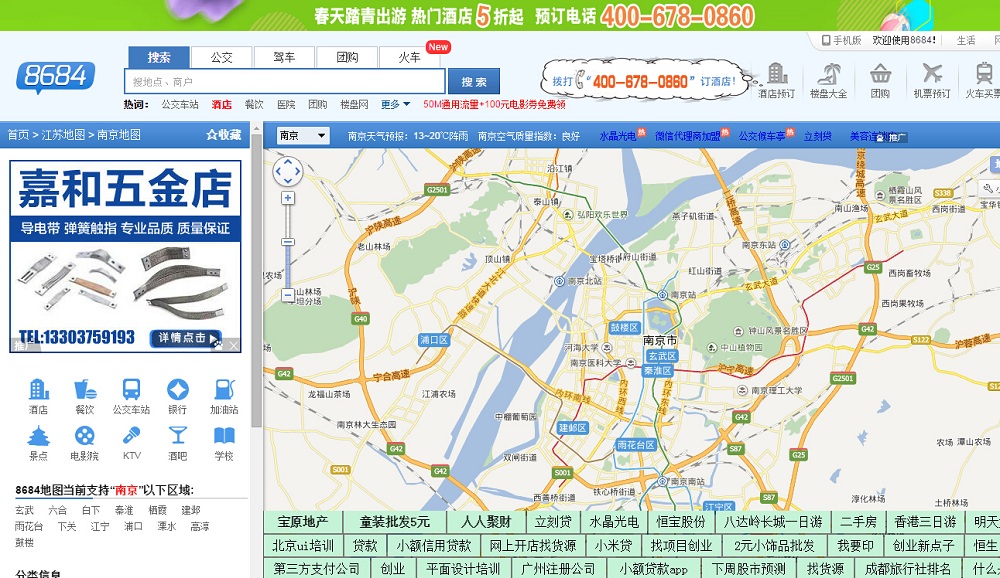Click the 玄武 district link
This screenshot has height=578, width=1000.
[x=24, y=510]
